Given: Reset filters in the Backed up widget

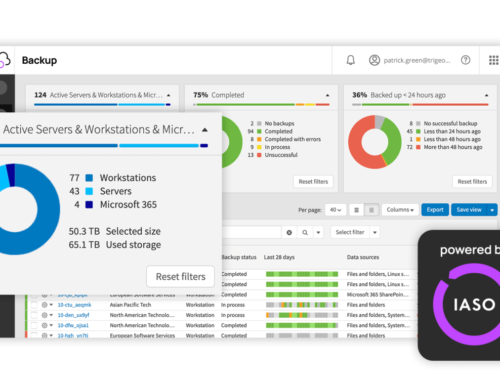Looking at the screenshot, I should pos(472,182).
